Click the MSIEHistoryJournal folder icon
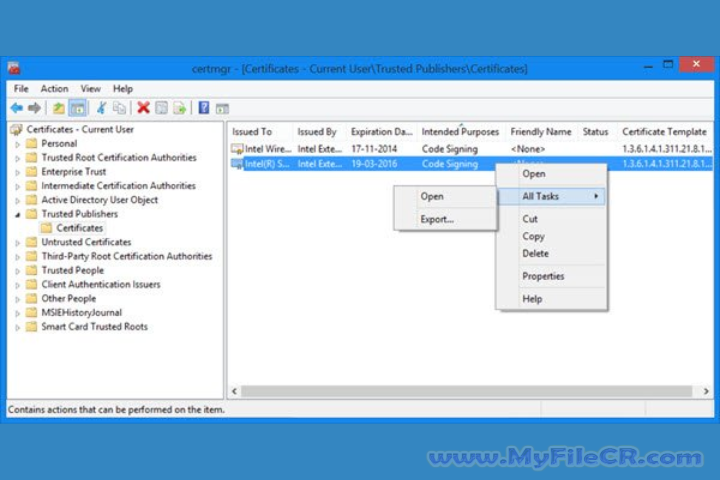 click(31, 313)
